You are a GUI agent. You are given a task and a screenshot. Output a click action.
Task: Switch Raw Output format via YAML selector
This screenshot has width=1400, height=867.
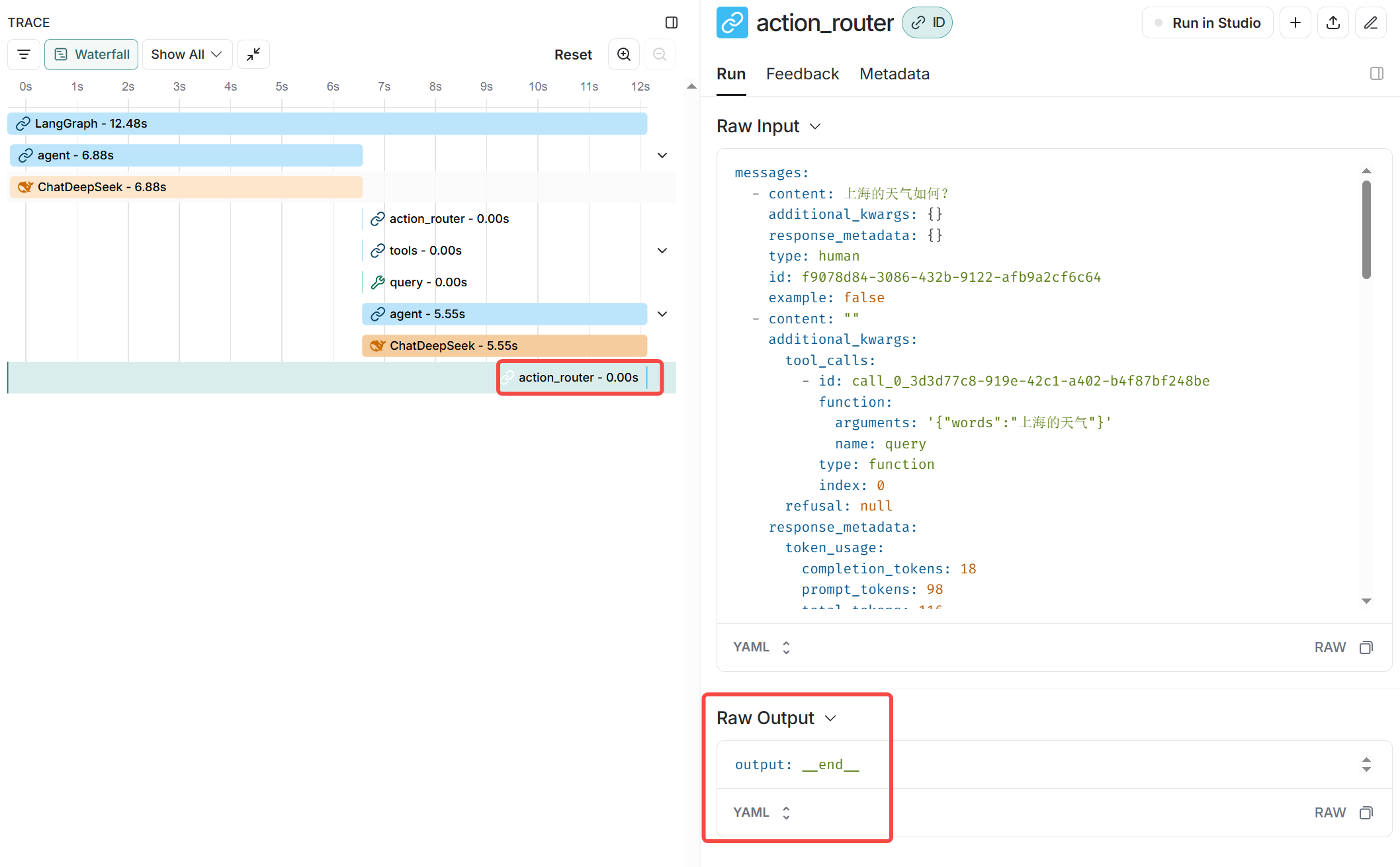[762, 812]
